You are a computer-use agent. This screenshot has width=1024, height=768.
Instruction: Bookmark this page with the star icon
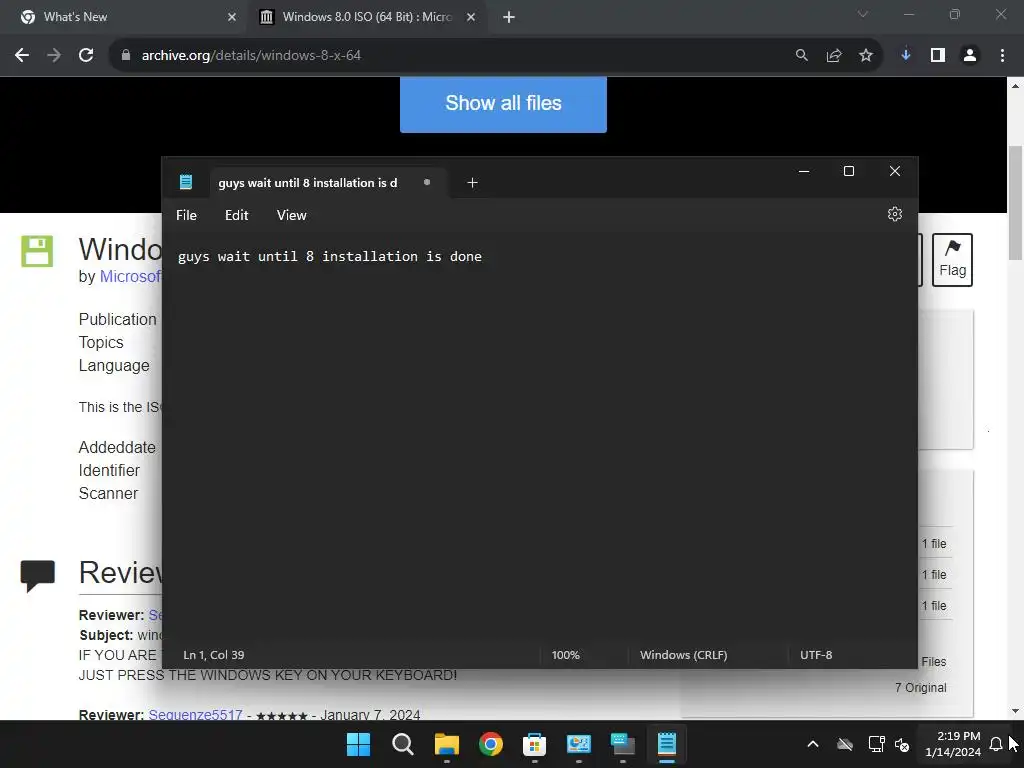865,56
